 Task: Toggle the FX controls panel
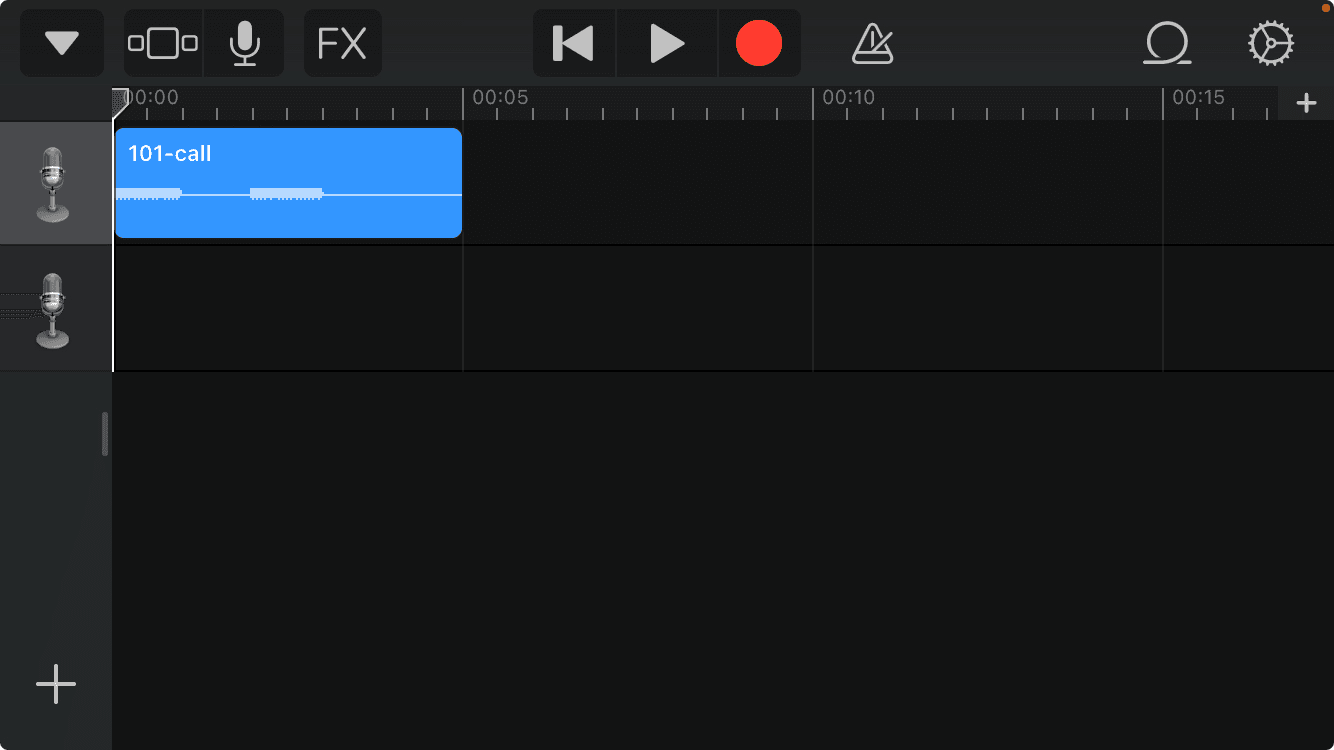(342, 44)
